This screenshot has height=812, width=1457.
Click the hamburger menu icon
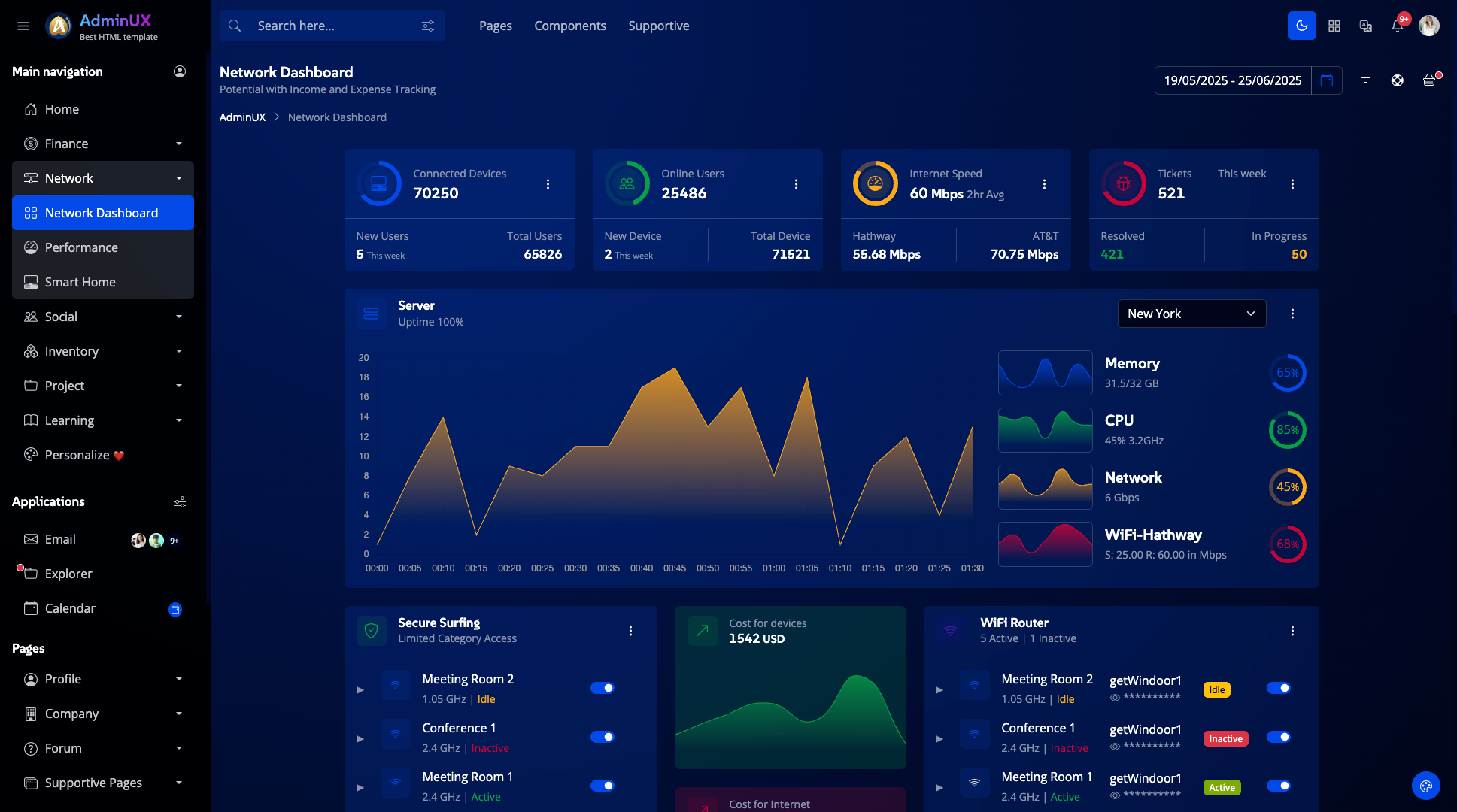click(x=23, y=26)
